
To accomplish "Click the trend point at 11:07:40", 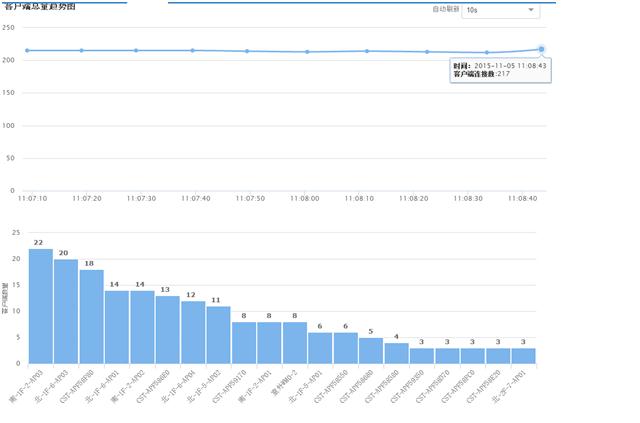I will (x=193, y=51).
